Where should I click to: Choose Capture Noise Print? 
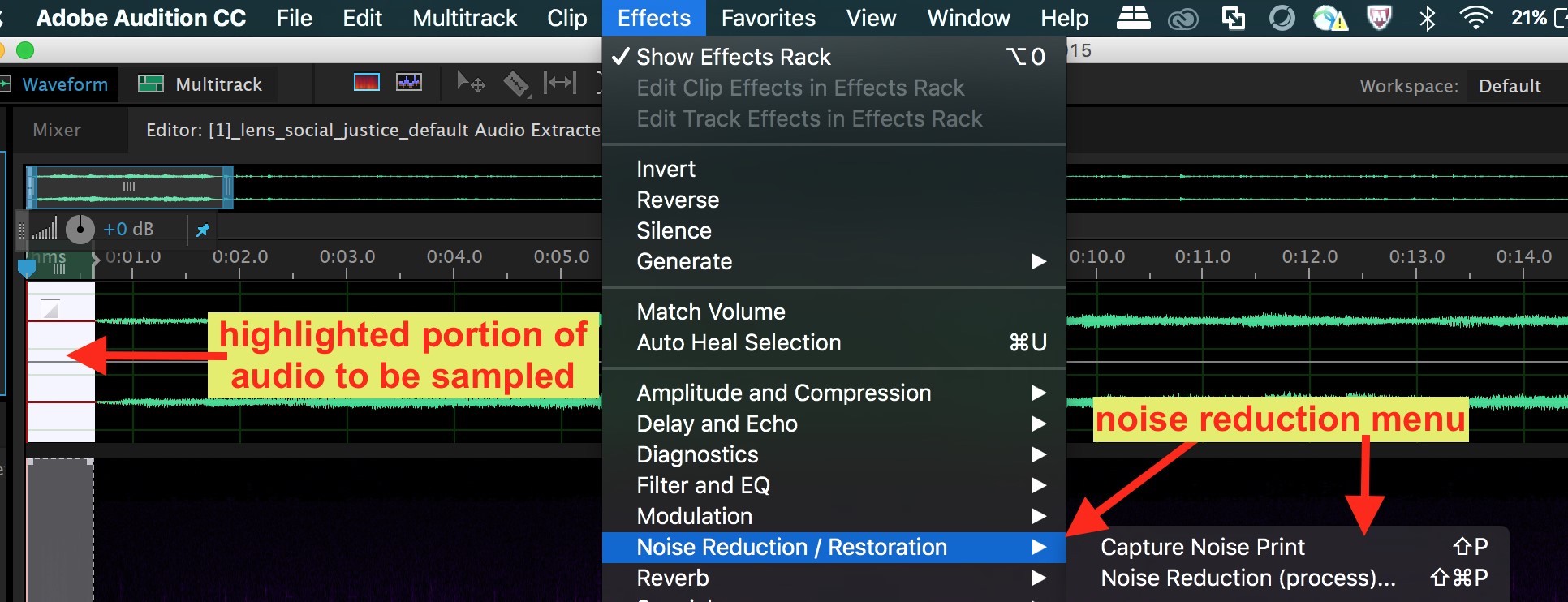coord(1202,547)
